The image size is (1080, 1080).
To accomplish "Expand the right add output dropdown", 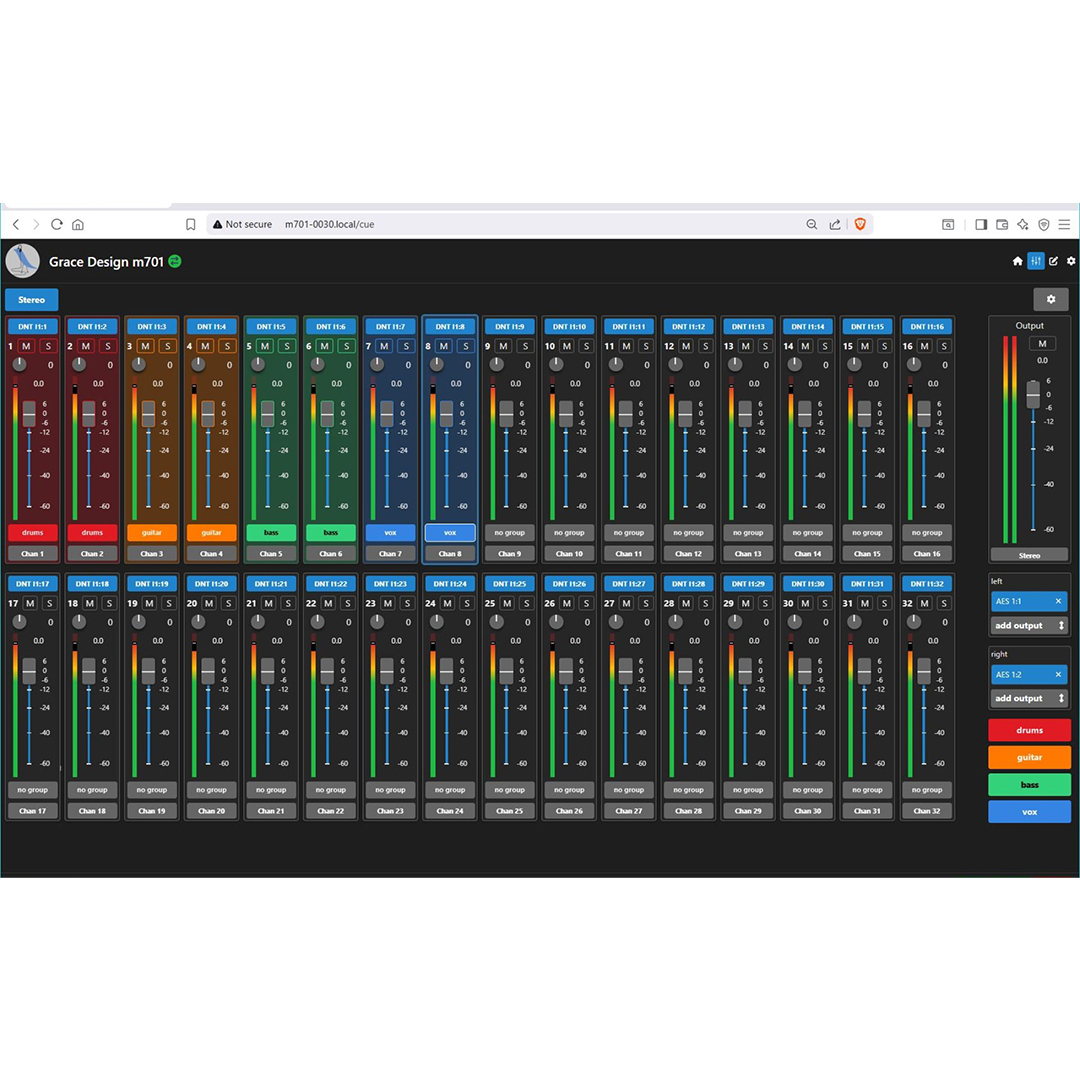I will coord(1029,698).
